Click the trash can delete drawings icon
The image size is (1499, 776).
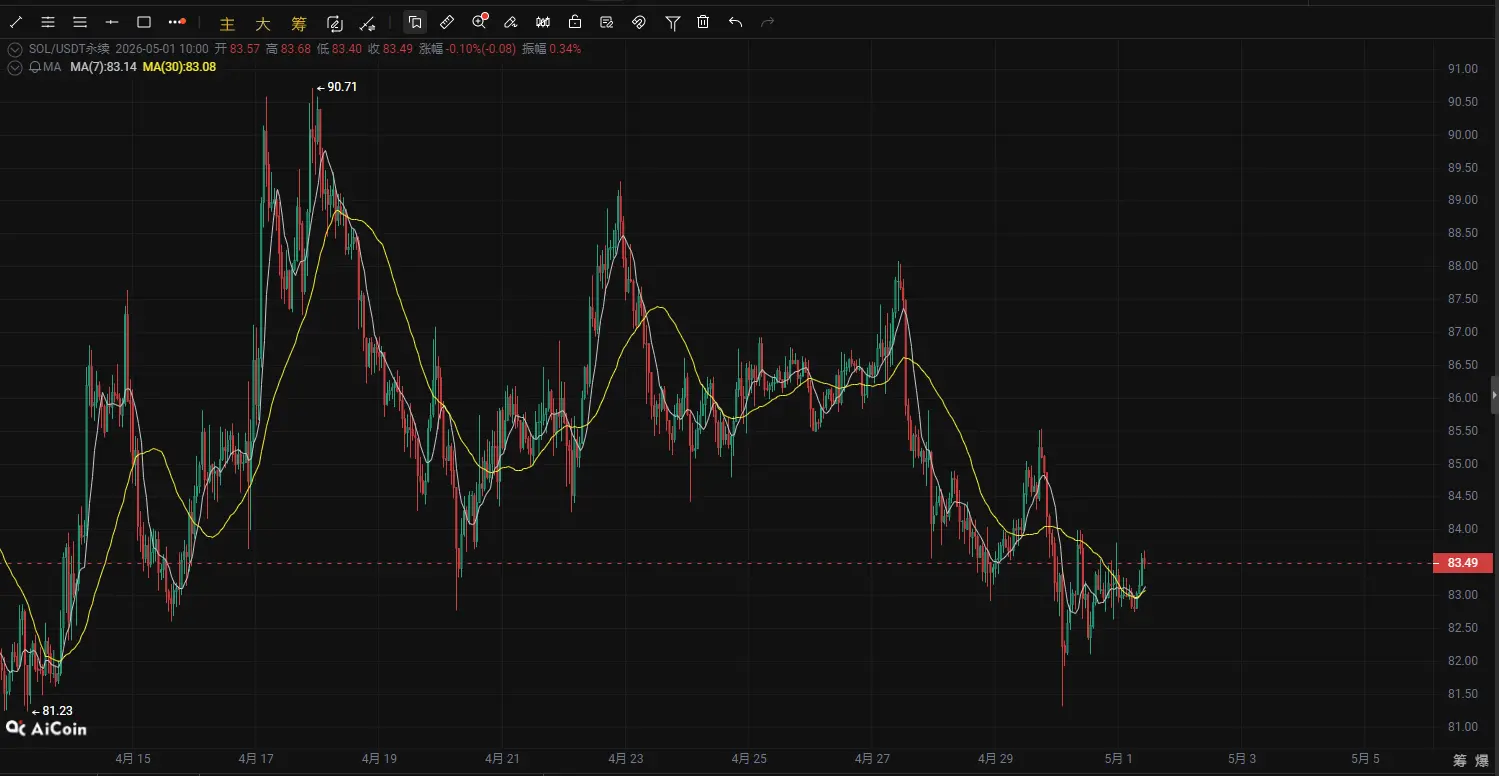coord(703,22)
